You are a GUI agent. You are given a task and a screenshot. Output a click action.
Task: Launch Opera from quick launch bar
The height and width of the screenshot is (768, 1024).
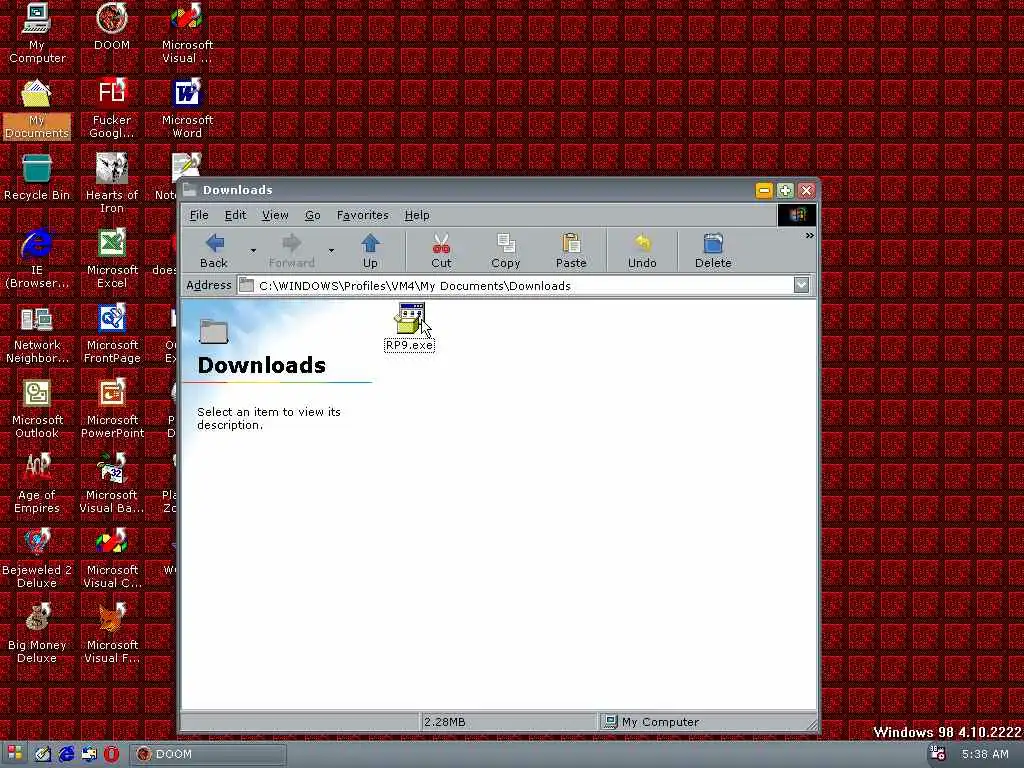click(x=112, y=754)
